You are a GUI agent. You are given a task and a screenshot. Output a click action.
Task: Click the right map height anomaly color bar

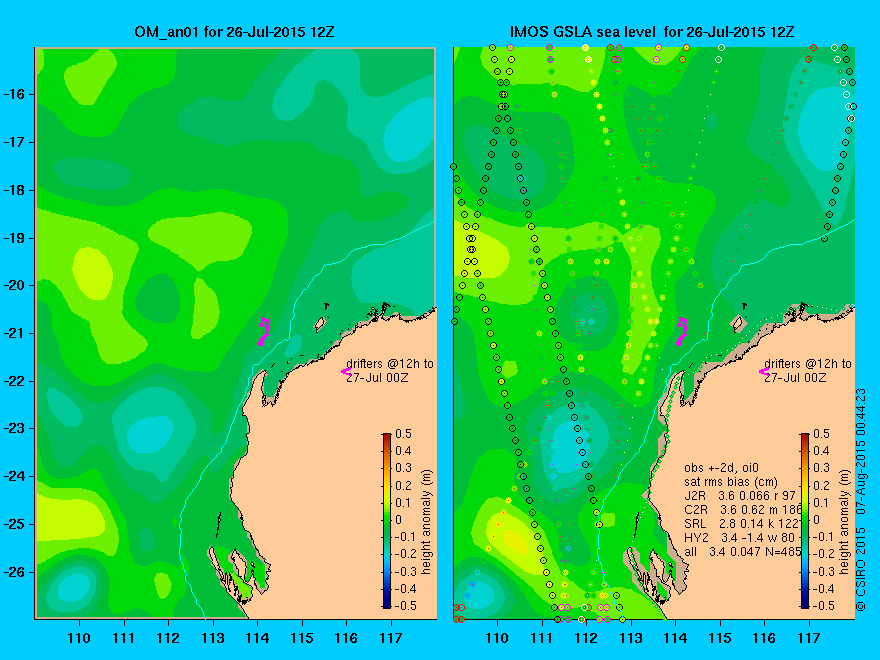pyautogui.click(x=805, y=520)
